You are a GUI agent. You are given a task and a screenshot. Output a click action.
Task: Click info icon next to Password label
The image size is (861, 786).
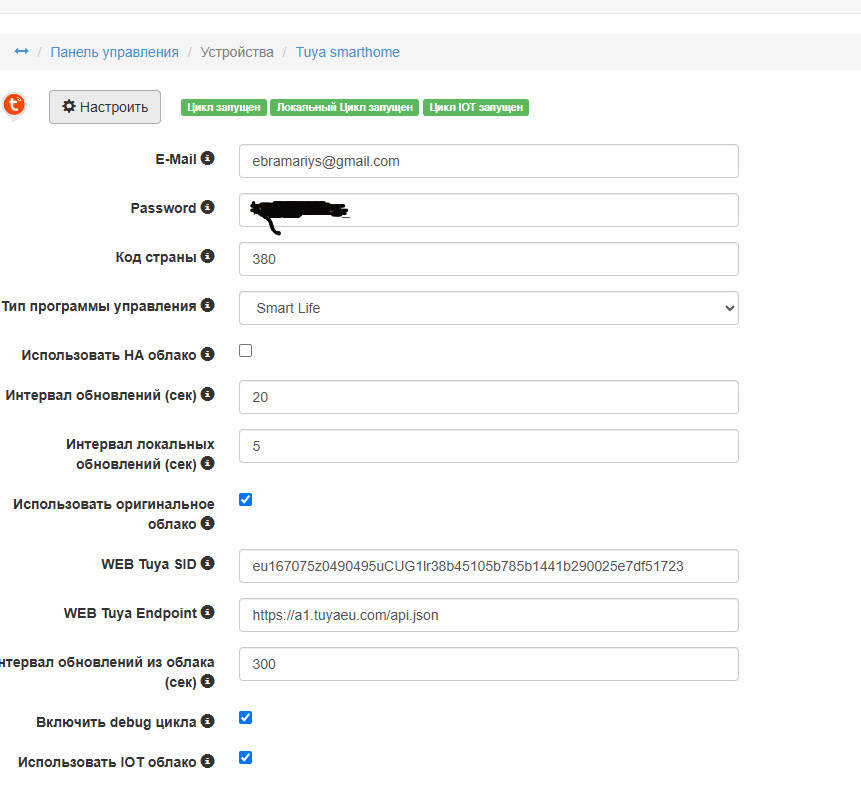coord(207,208)
